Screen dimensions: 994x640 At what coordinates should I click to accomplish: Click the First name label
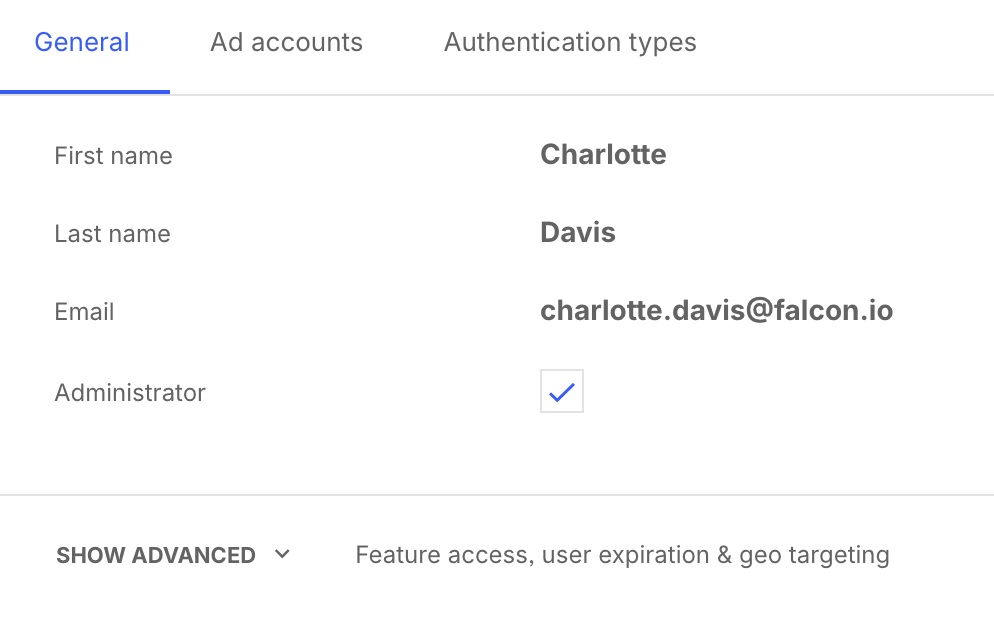113,156
